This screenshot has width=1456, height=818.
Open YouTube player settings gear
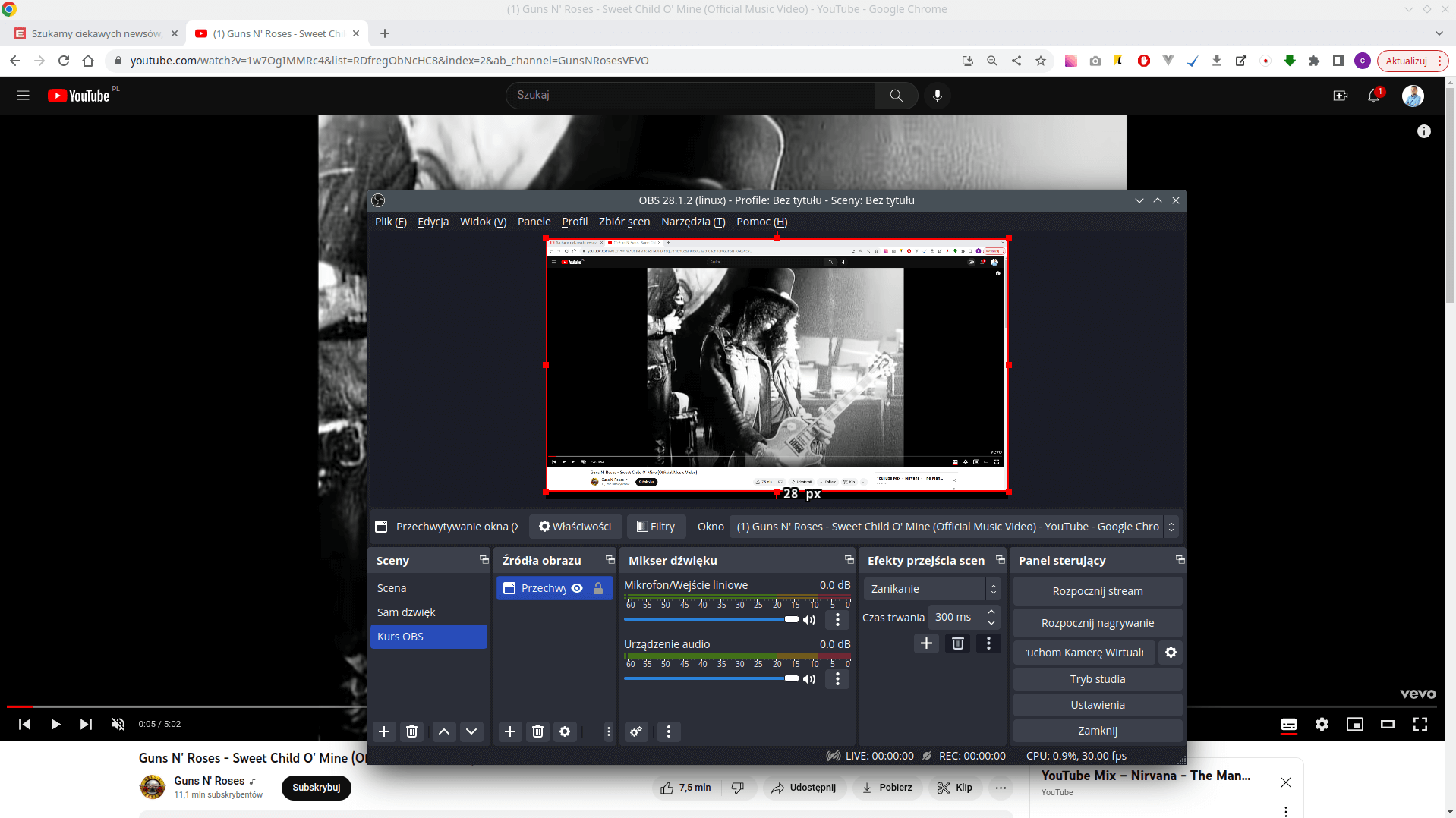coord(1322,724)
